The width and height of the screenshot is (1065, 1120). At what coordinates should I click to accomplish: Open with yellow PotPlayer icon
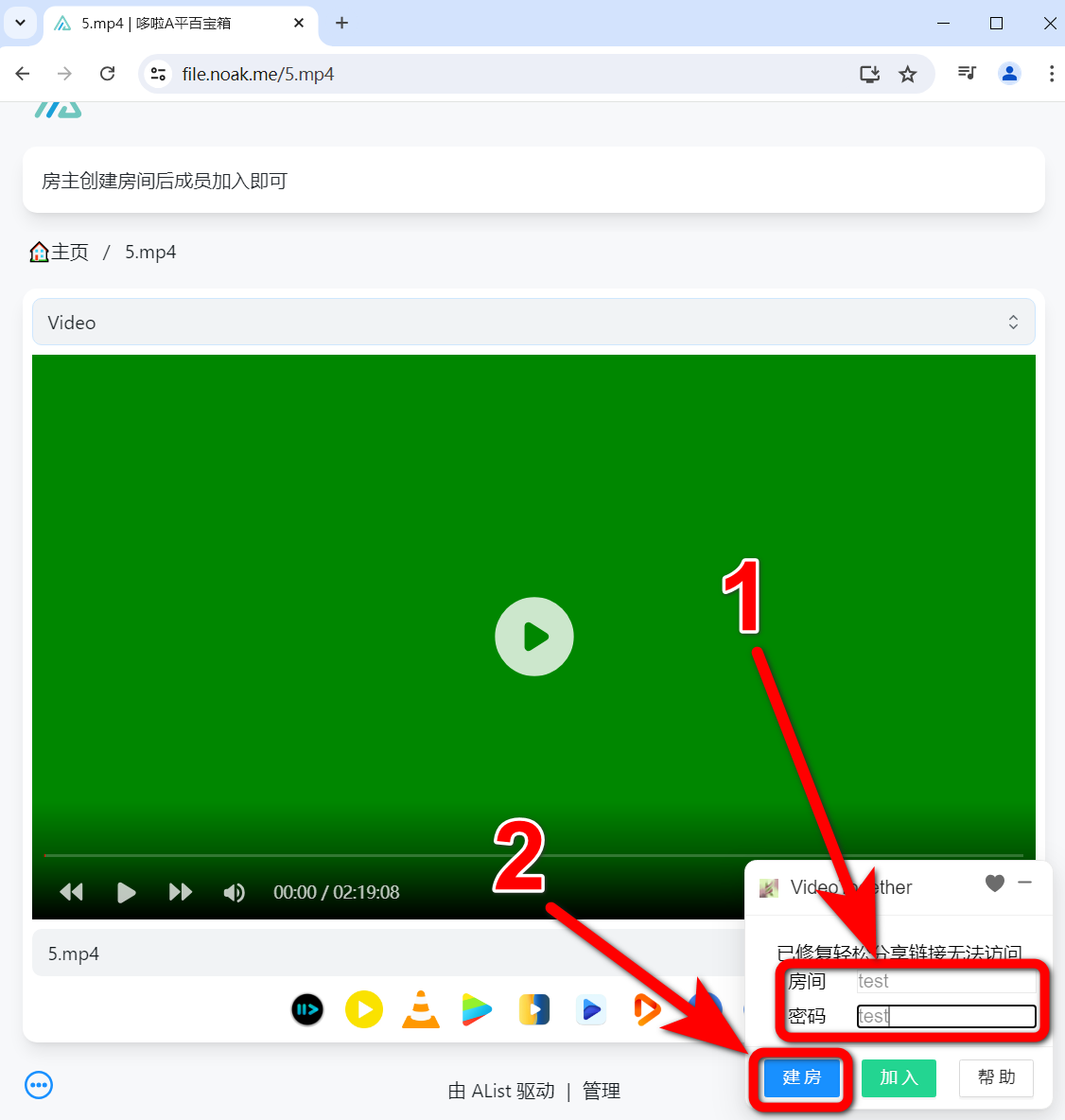click(364, 1009)
